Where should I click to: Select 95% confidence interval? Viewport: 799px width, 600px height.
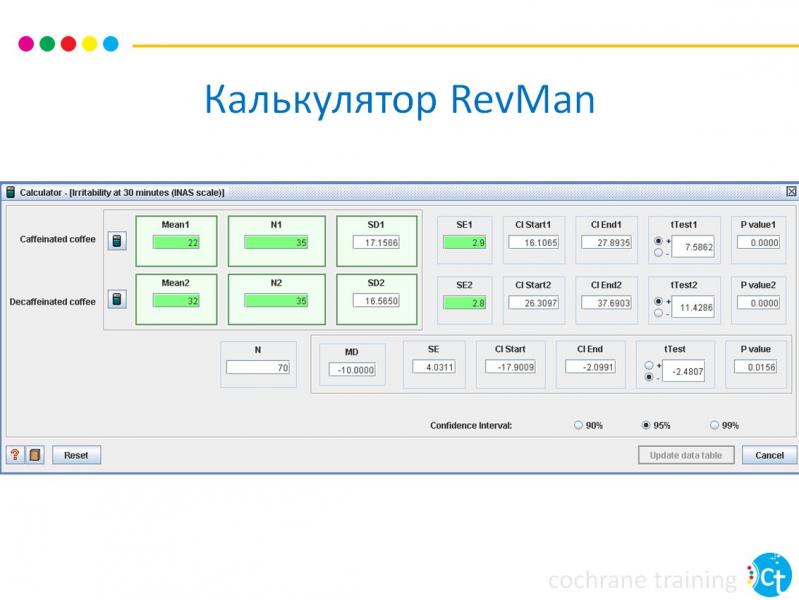pyautogui.click(x=646, y=425)
